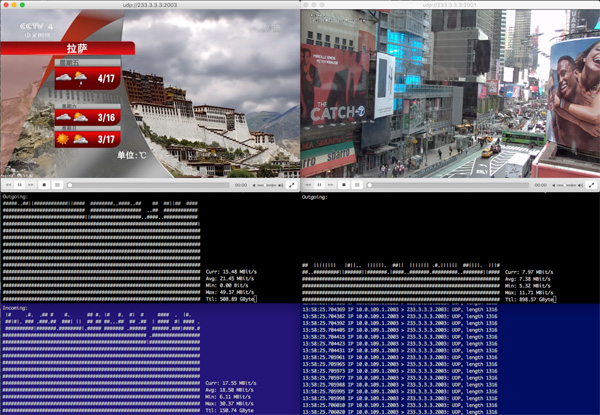Screen dimensions: 600x415
Task: Click the packet log line stamped 13:58:25.705961
Action: tap(400, 357)
